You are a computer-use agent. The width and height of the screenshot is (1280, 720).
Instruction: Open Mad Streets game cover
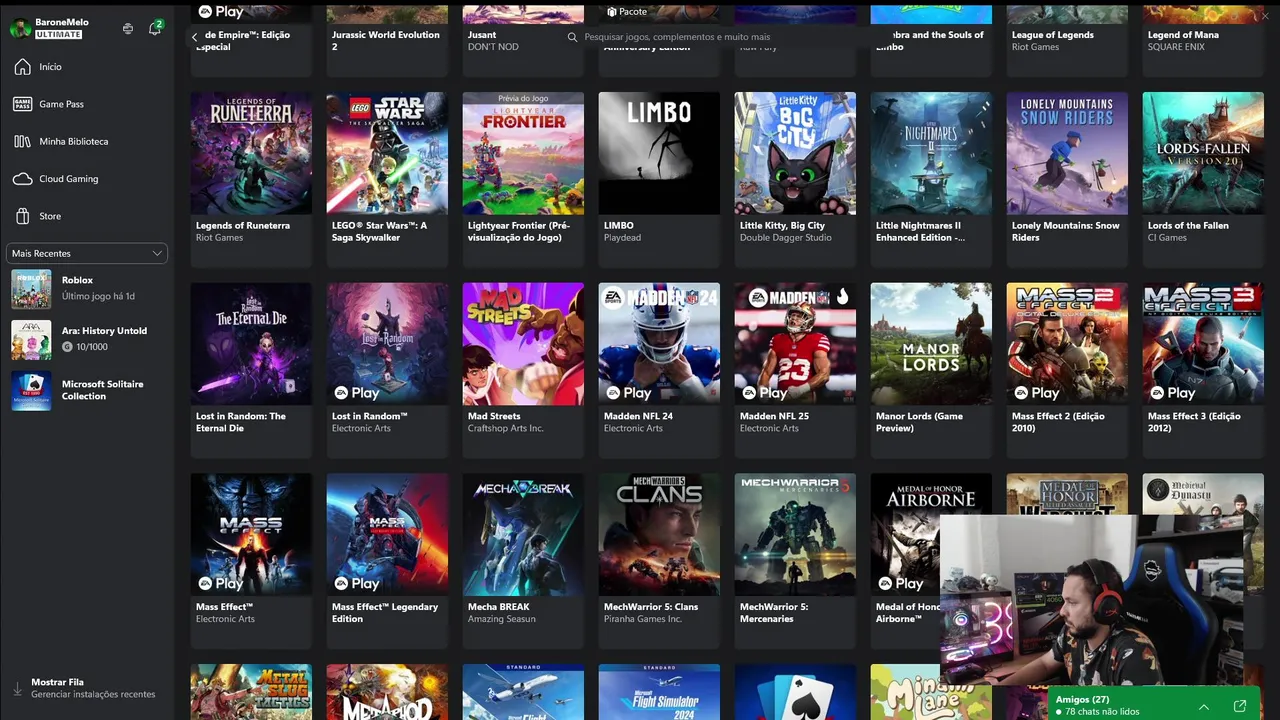click(523, 344)
